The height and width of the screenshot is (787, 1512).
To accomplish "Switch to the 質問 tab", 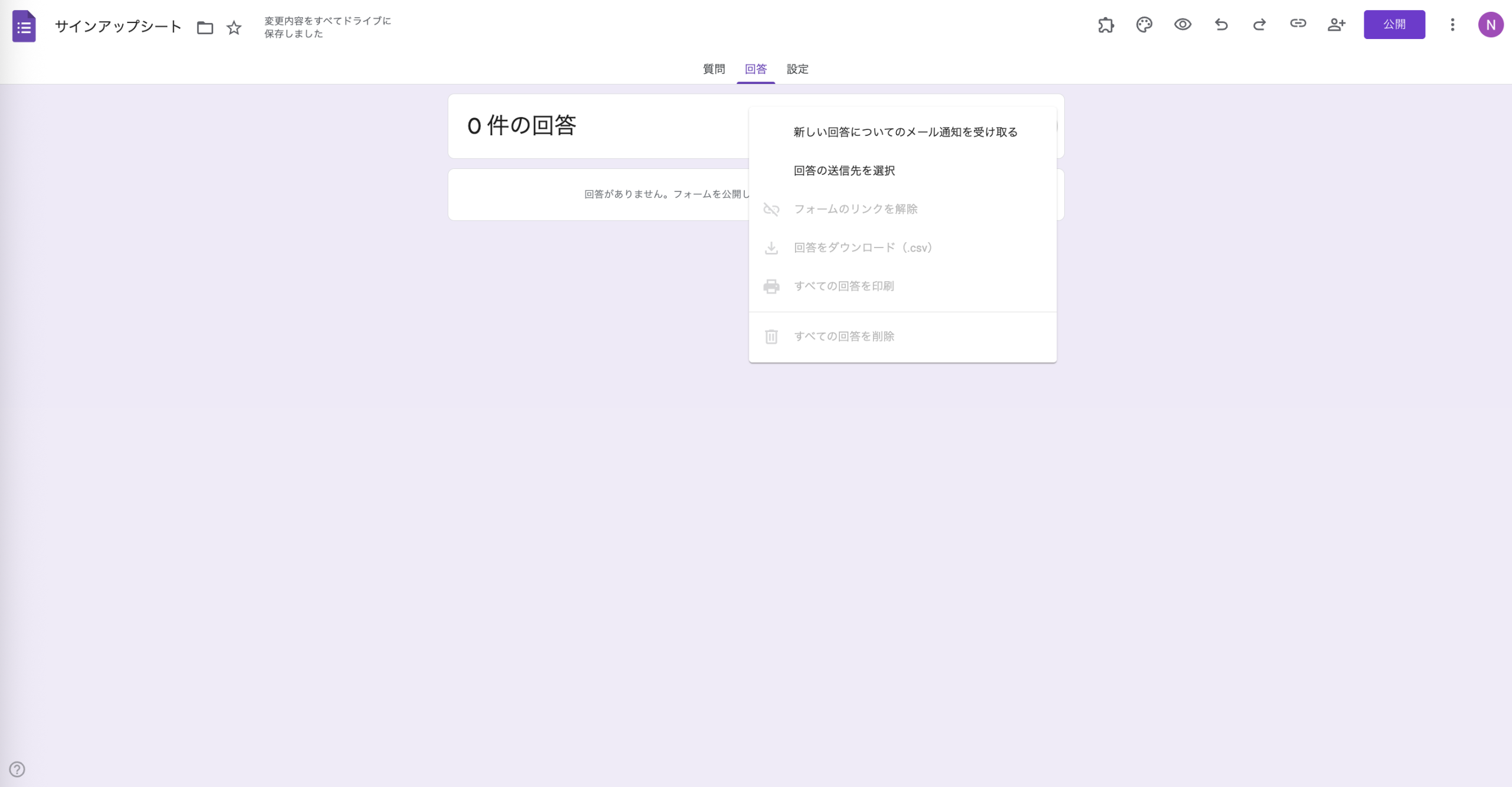I will (713, 69).
